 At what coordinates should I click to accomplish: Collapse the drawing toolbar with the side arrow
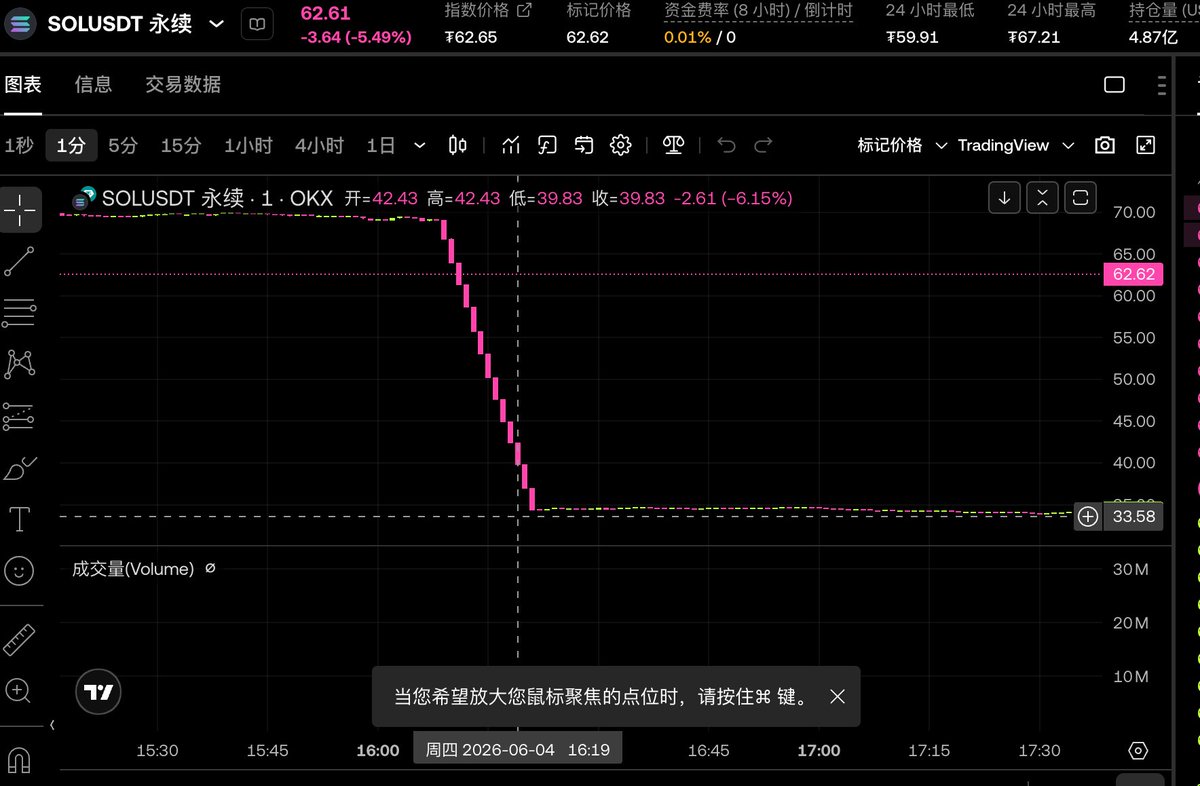click(52, 724)
